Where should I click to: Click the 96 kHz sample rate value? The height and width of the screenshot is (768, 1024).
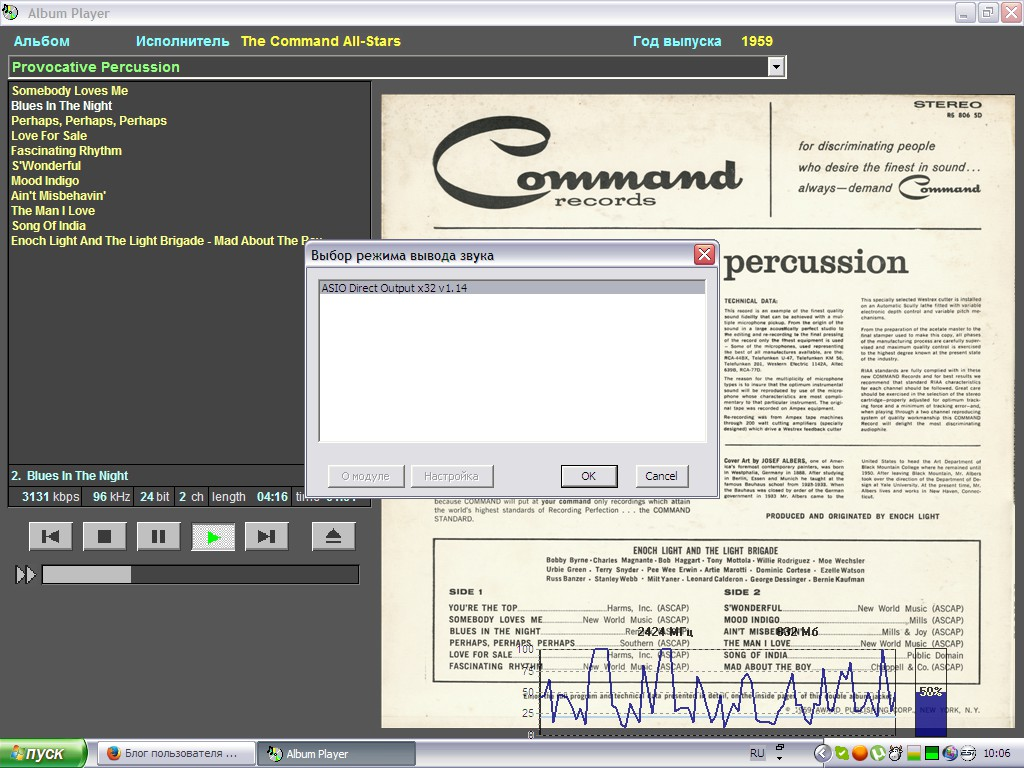[x=111, y=497]
